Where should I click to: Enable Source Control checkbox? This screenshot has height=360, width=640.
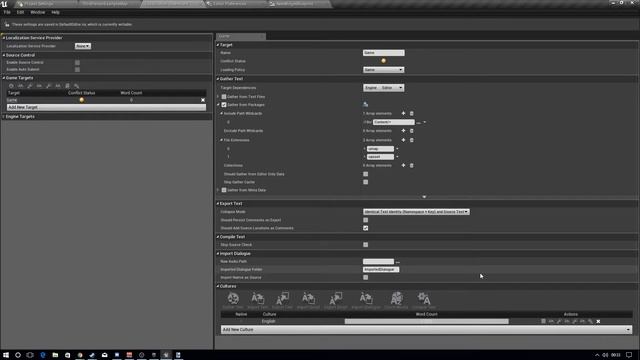[77, 62]
